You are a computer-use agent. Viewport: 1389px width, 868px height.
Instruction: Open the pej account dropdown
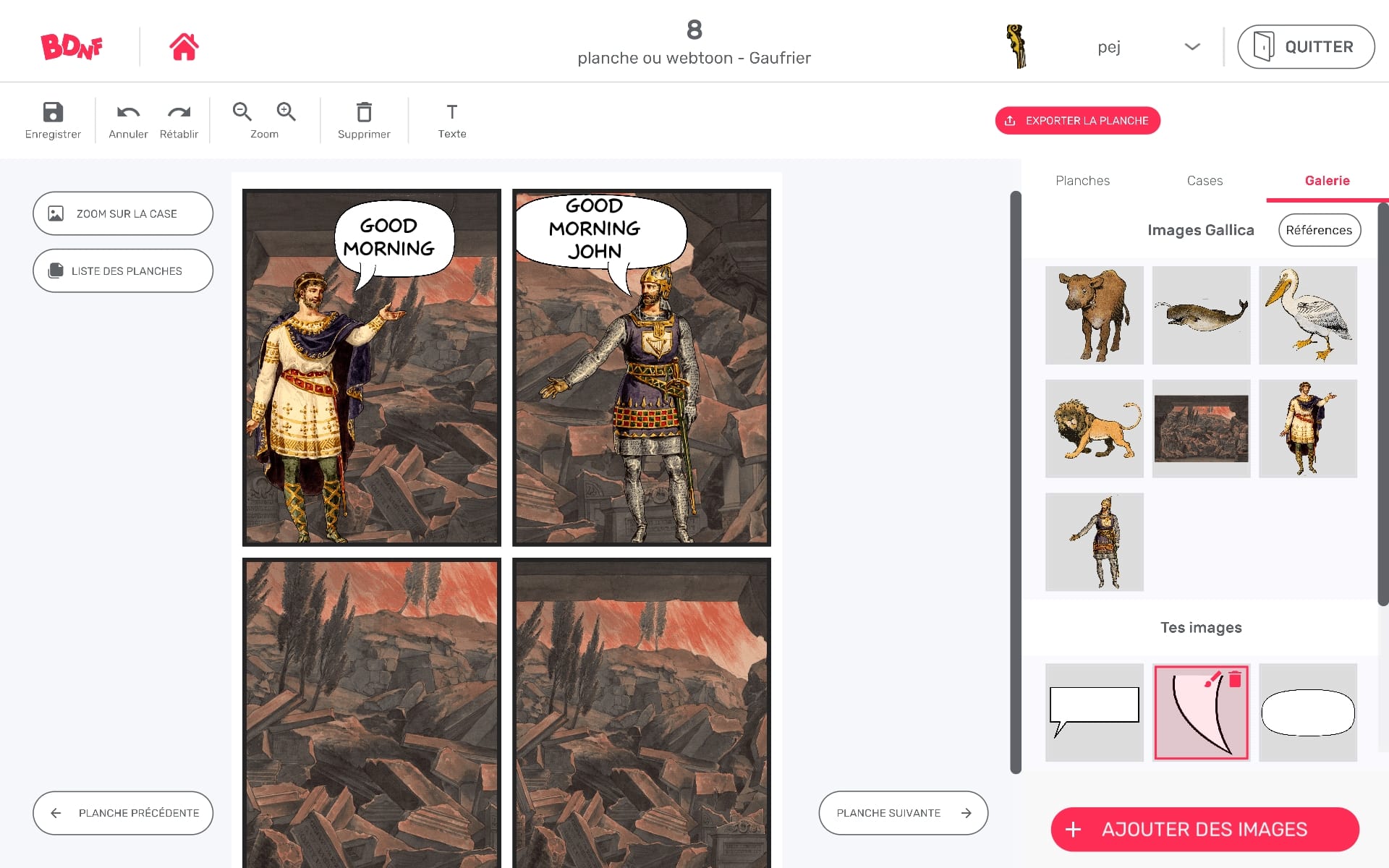tap(1190, 46)
